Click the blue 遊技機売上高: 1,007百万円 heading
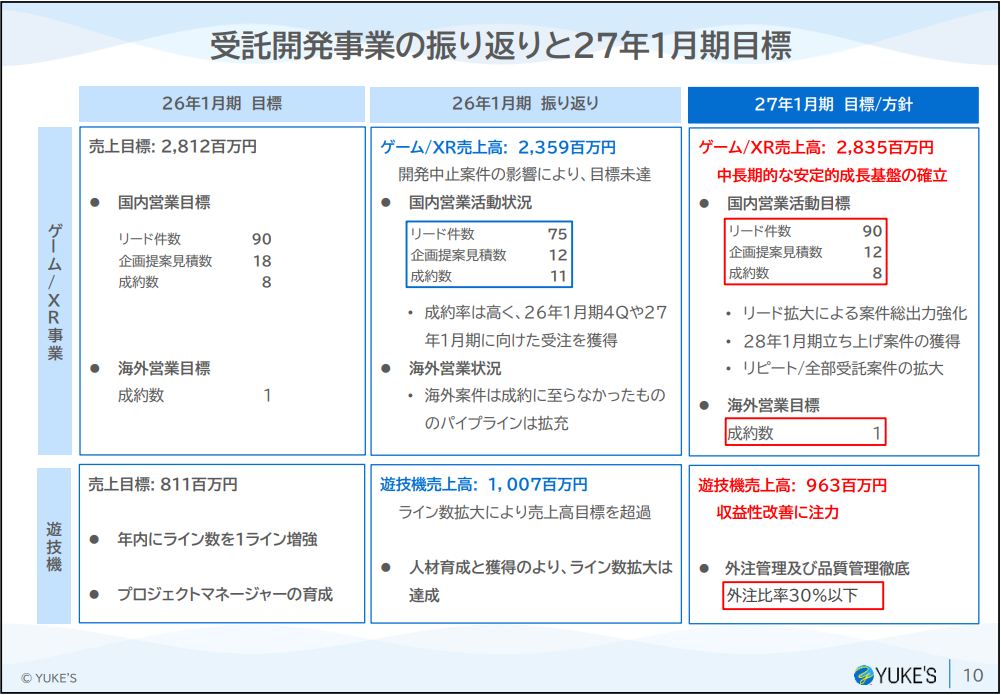This screenshot has width=1001, height=695. pyautogui.click(x=484, y=485)
